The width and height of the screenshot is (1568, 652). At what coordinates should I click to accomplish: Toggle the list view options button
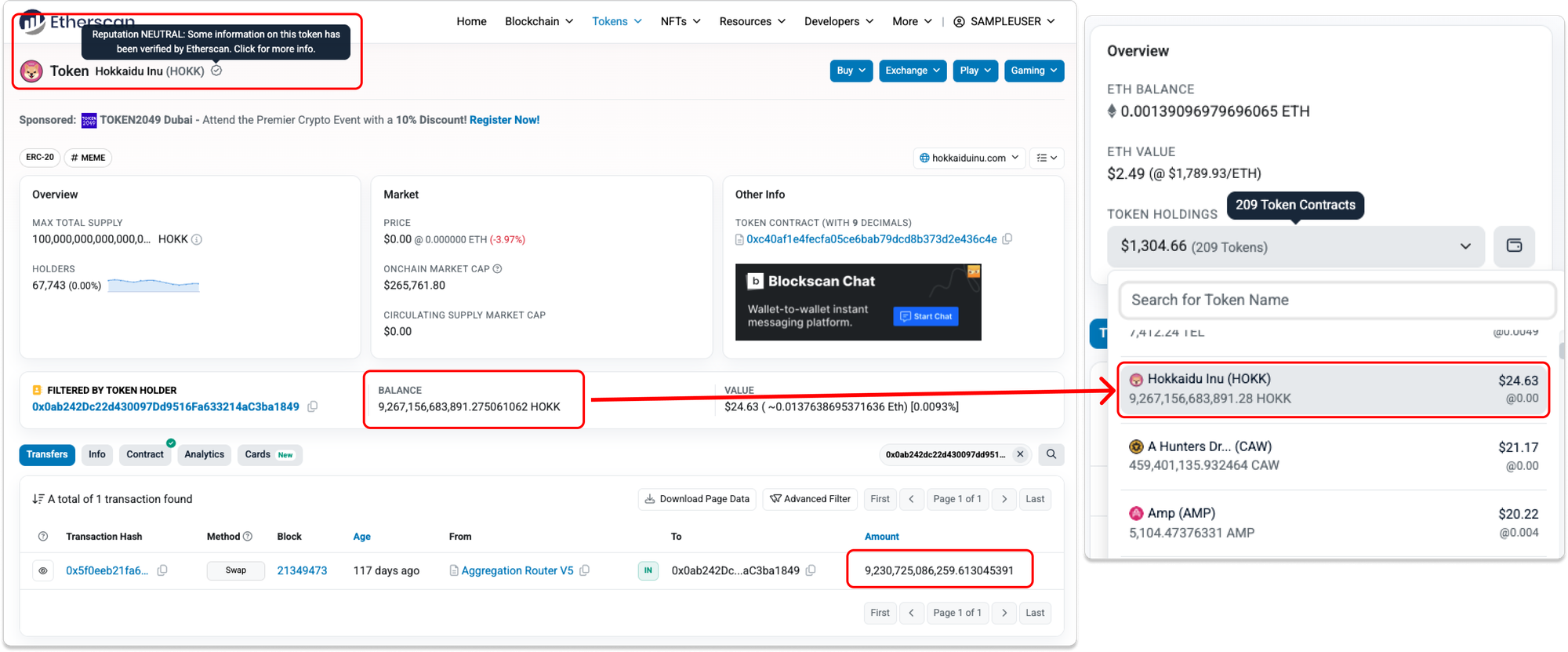click(1046, 158)
